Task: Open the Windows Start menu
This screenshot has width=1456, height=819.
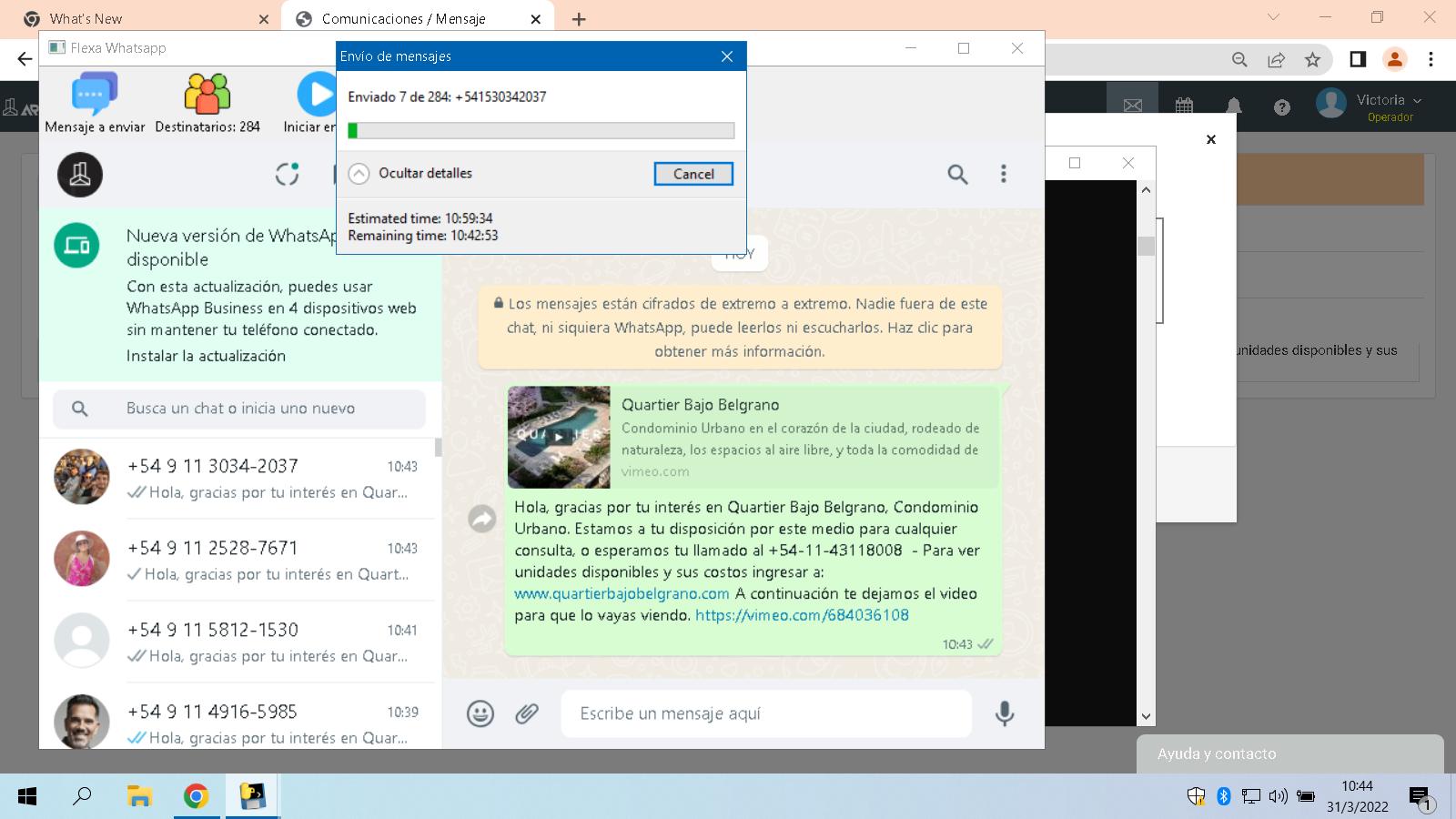Action: 27,797
